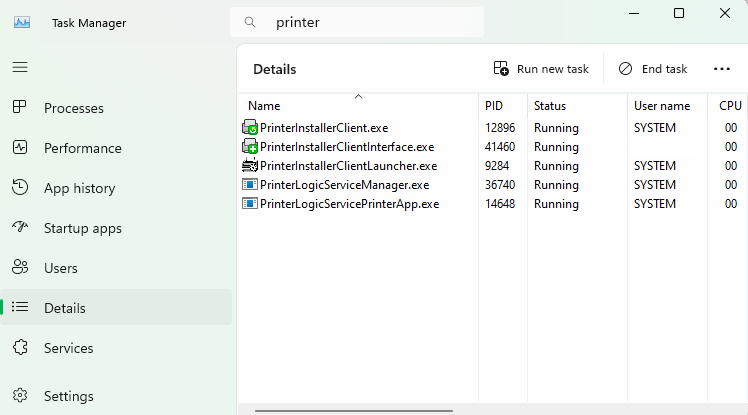The image size is (748, 415).
Task: Click the Task Manager window title
Action: (x=89, y=23)
